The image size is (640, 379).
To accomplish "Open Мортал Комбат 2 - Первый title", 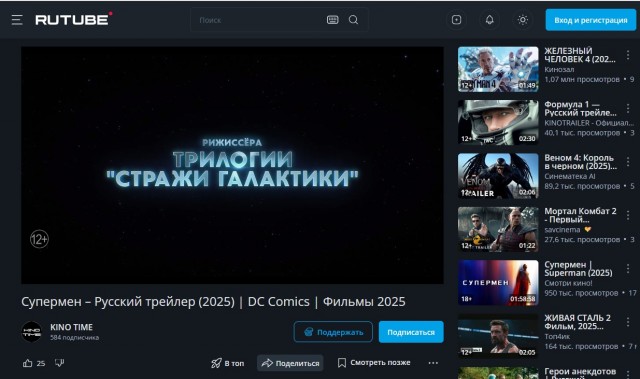I will (580, 215).
